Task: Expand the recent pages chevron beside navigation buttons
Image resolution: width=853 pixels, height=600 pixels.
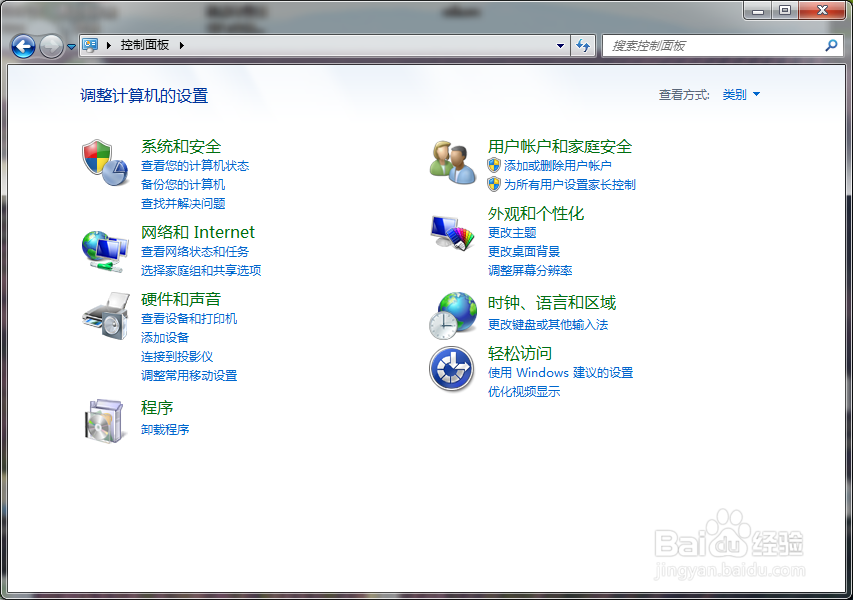Action: click(x=69, y=45)
